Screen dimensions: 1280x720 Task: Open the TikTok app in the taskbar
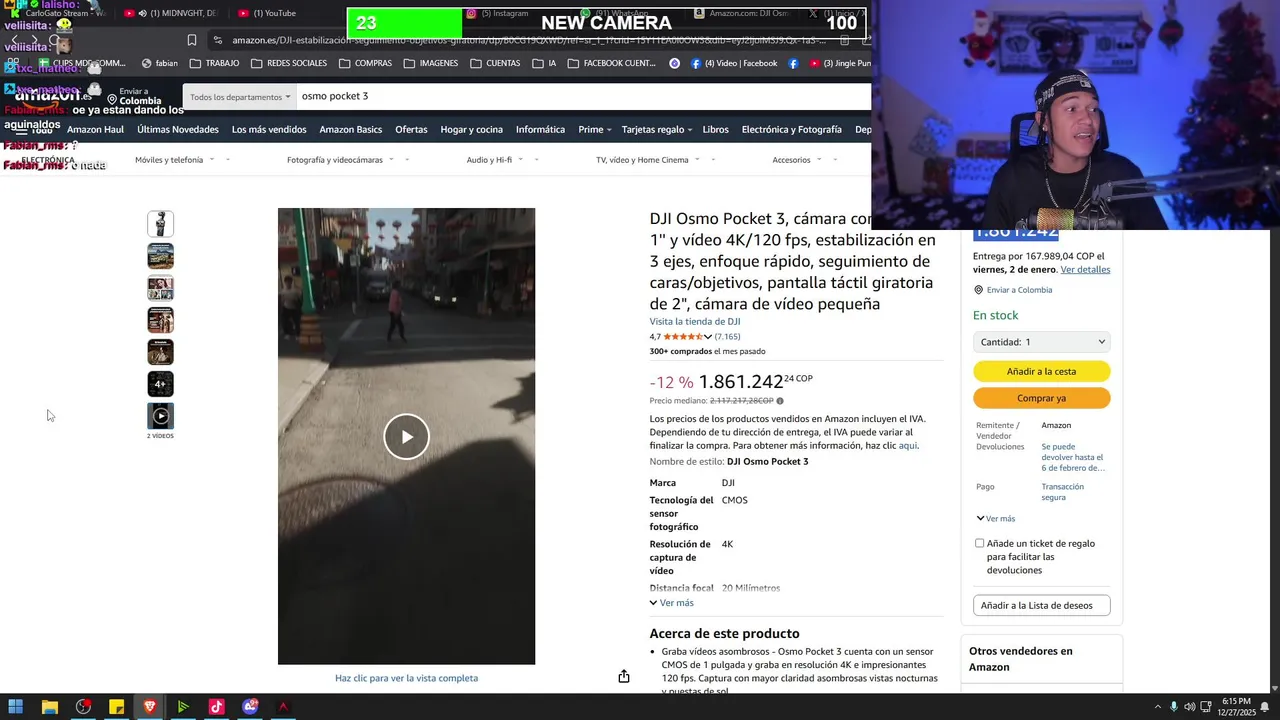tap(216, 707)
